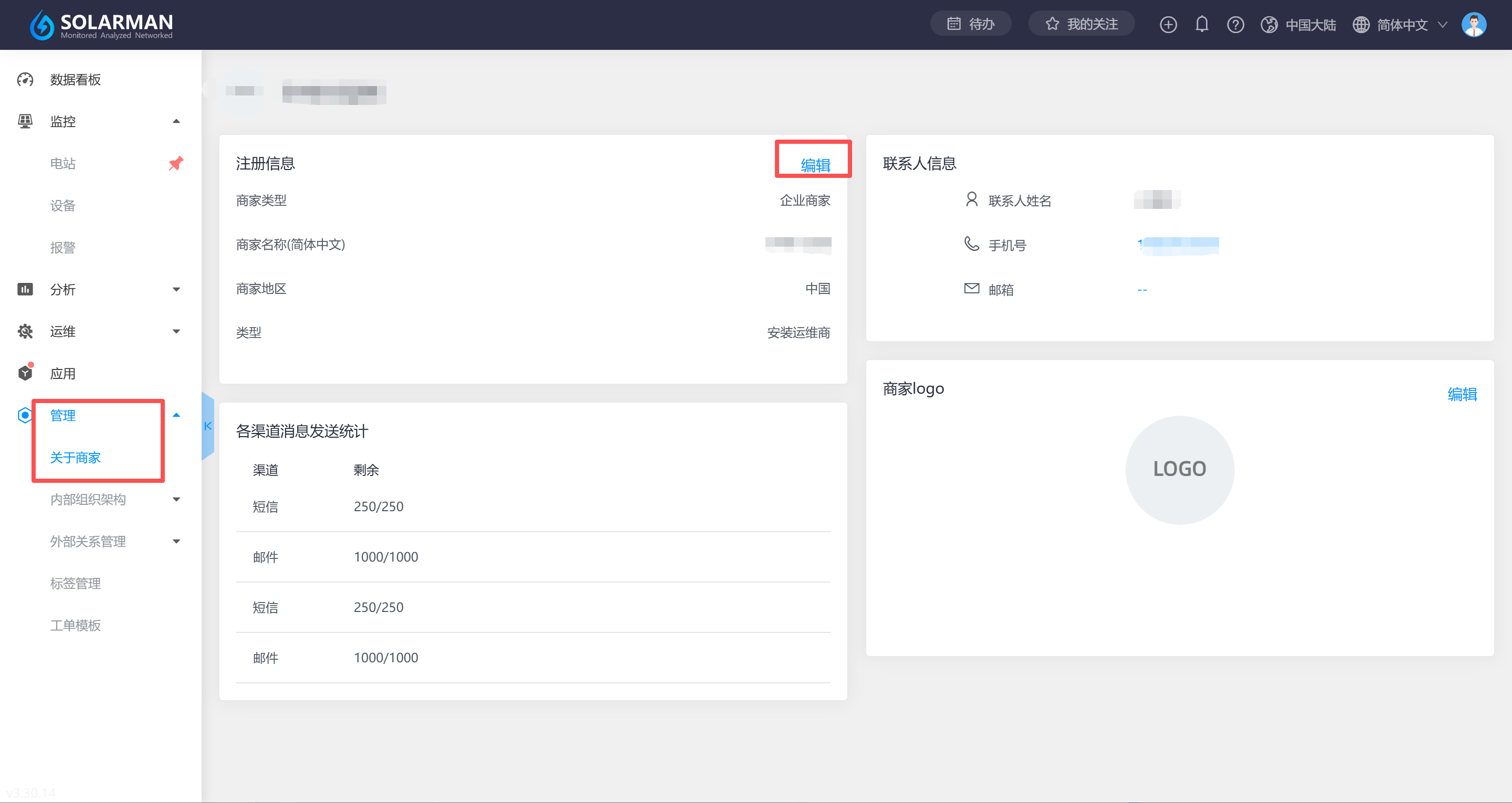Click the 数据看板 dashboard gauge icon

point(25,79)
